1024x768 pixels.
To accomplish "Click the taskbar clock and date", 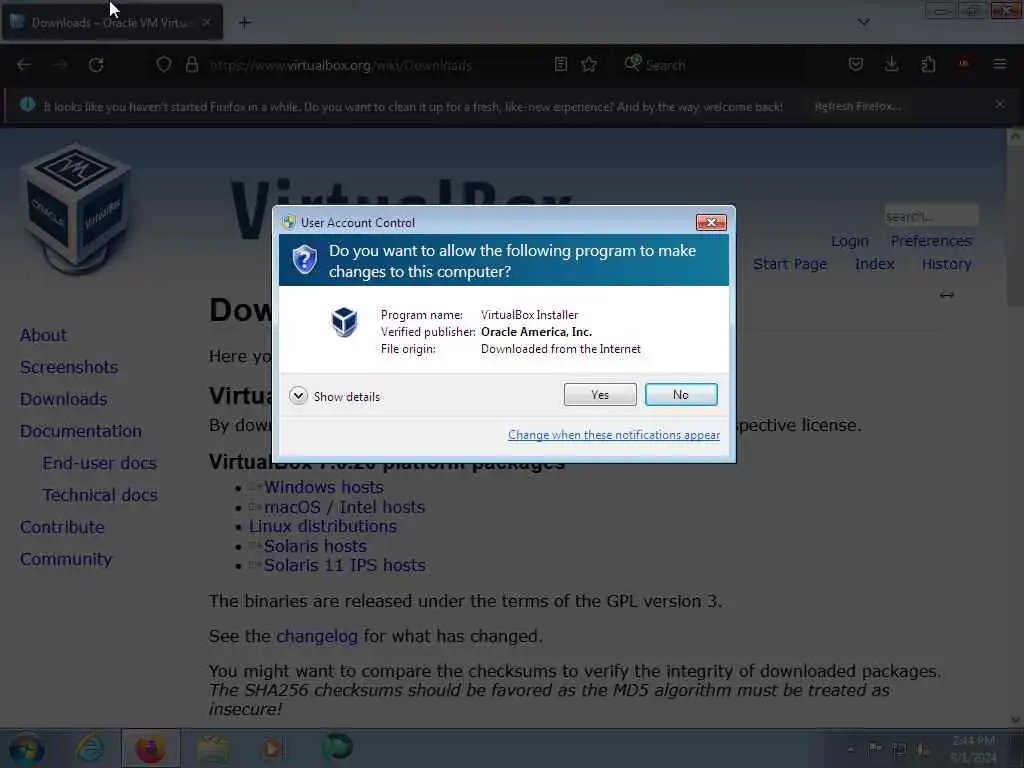I will pyautogui.click(x=973, y=749).
